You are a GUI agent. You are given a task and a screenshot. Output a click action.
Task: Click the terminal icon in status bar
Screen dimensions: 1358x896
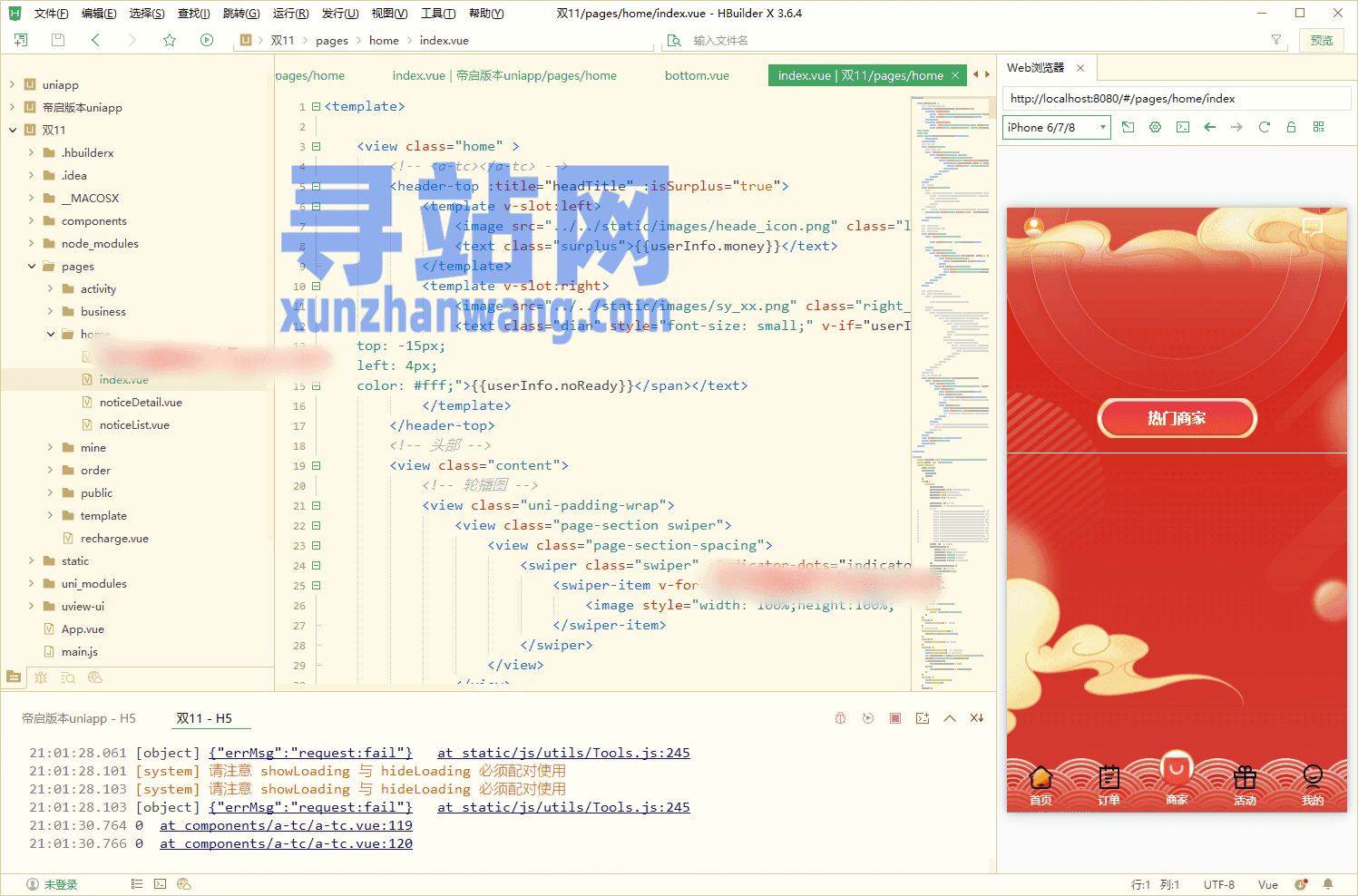pos(160,884)
